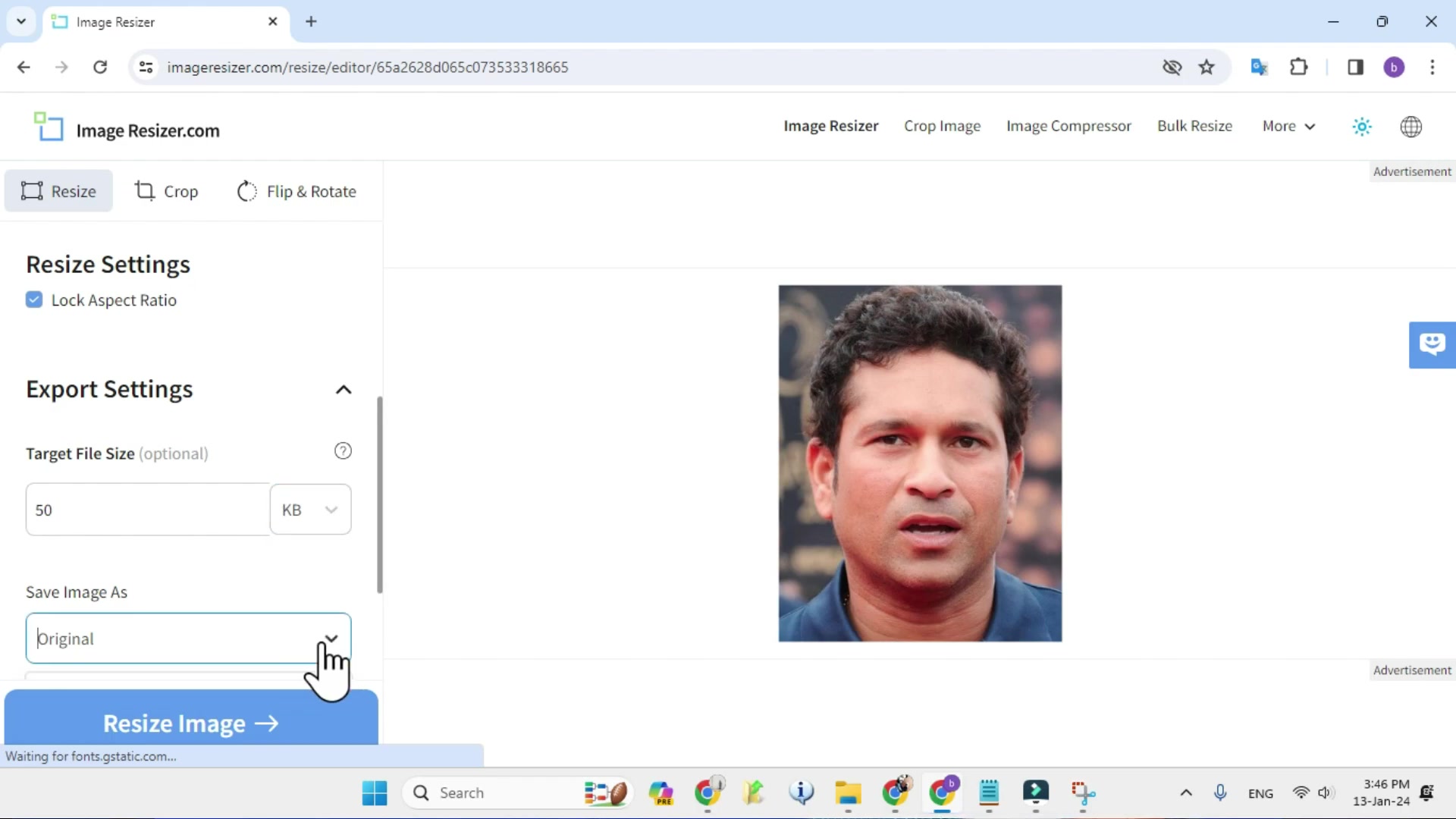Screen dimensions: 1456x819
Task: Bookmark this page with the star icon
Action: tap(1207, 67)
